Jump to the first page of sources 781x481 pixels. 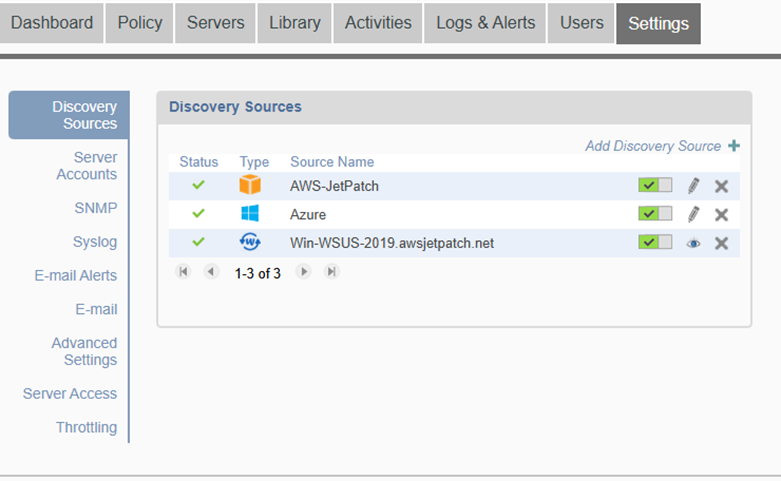tap(183, 271)
